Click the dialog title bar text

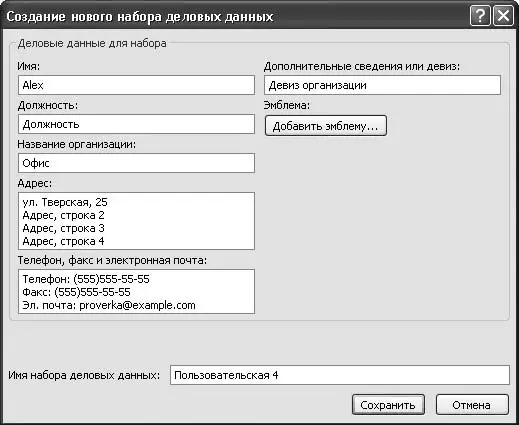click(140, 17)
